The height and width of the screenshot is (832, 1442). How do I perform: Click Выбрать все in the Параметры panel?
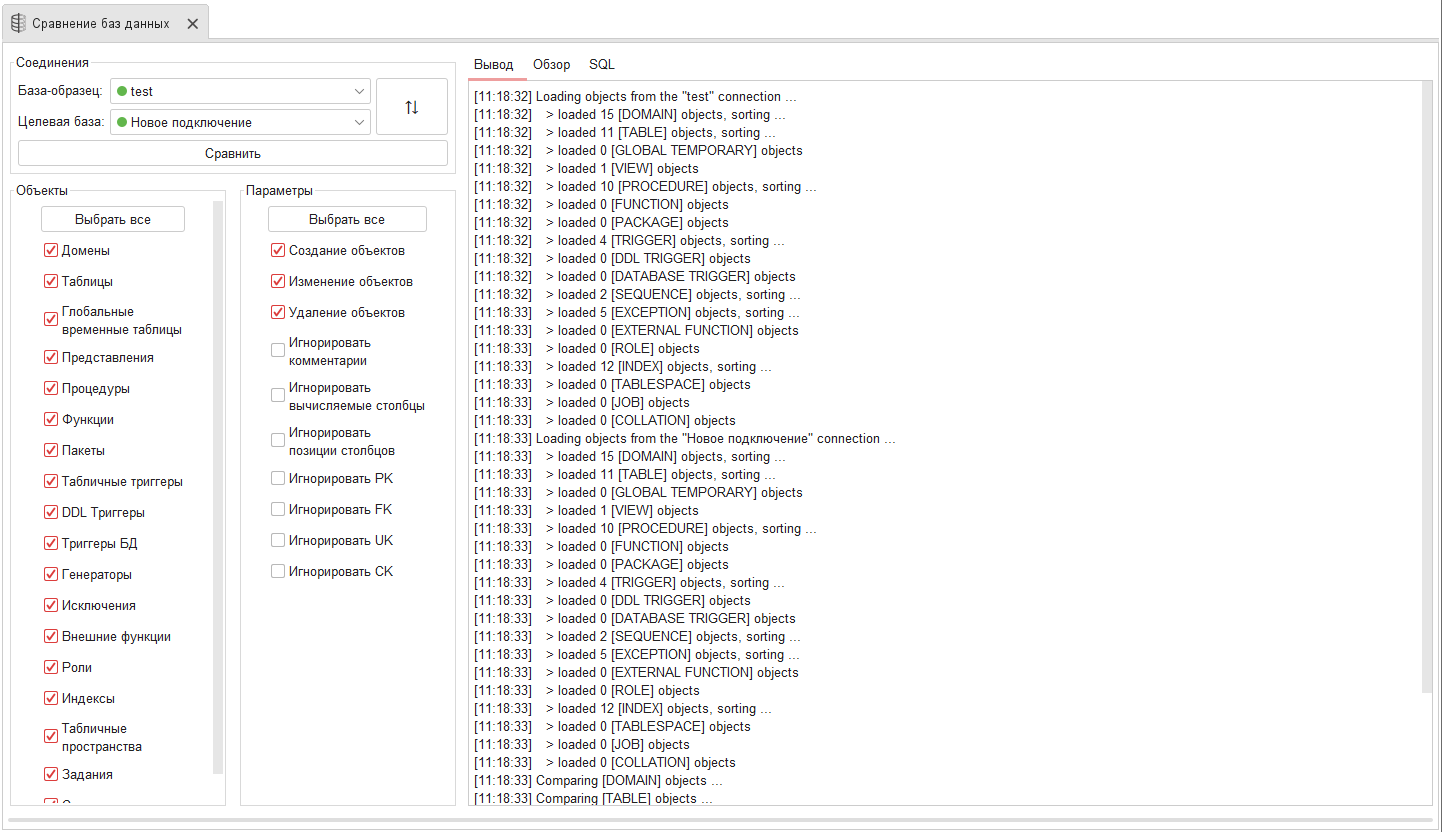[x=346, y=218]
